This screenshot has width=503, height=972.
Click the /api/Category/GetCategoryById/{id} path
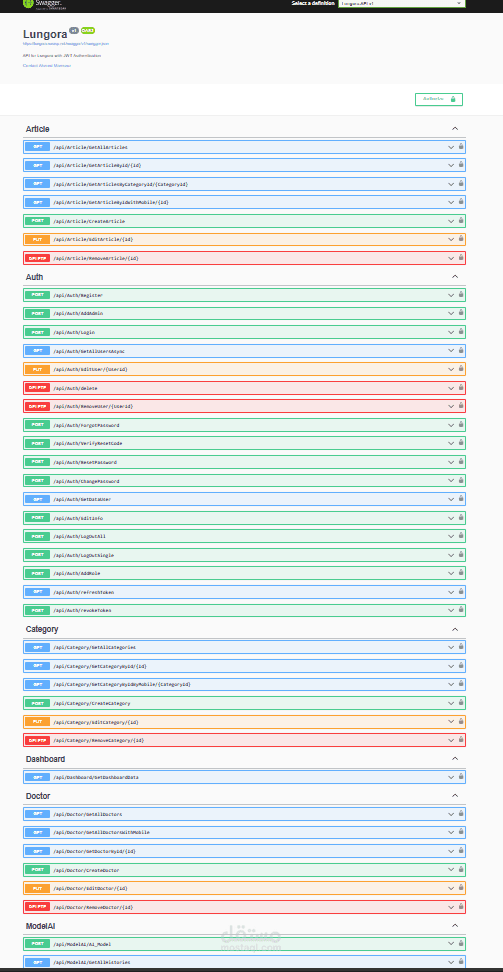(x=100, y=666)
